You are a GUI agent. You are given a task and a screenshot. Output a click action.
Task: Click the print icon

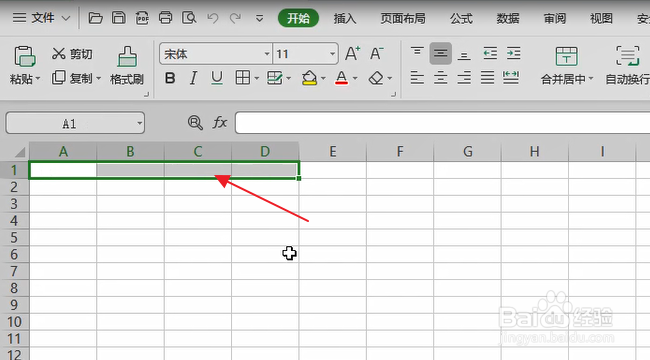click(165, 18)
